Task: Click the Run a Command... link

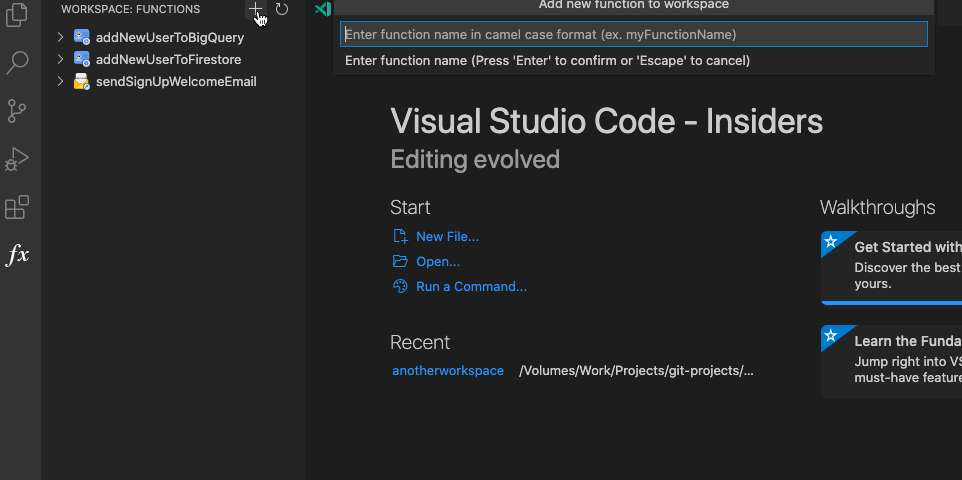Action: [471, 287]
